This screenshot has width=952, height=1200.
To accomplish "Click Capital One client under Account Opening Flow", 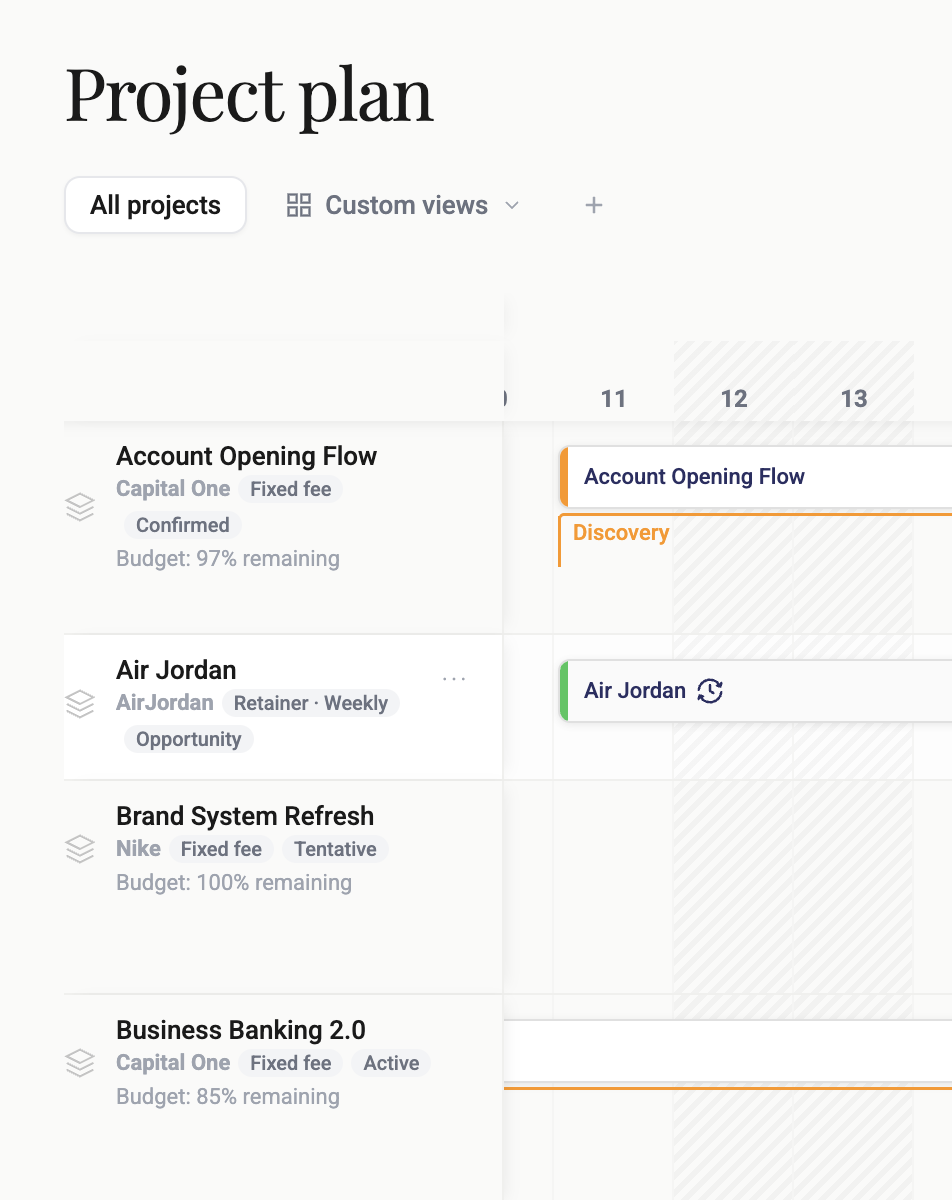I will coord(173,489).
